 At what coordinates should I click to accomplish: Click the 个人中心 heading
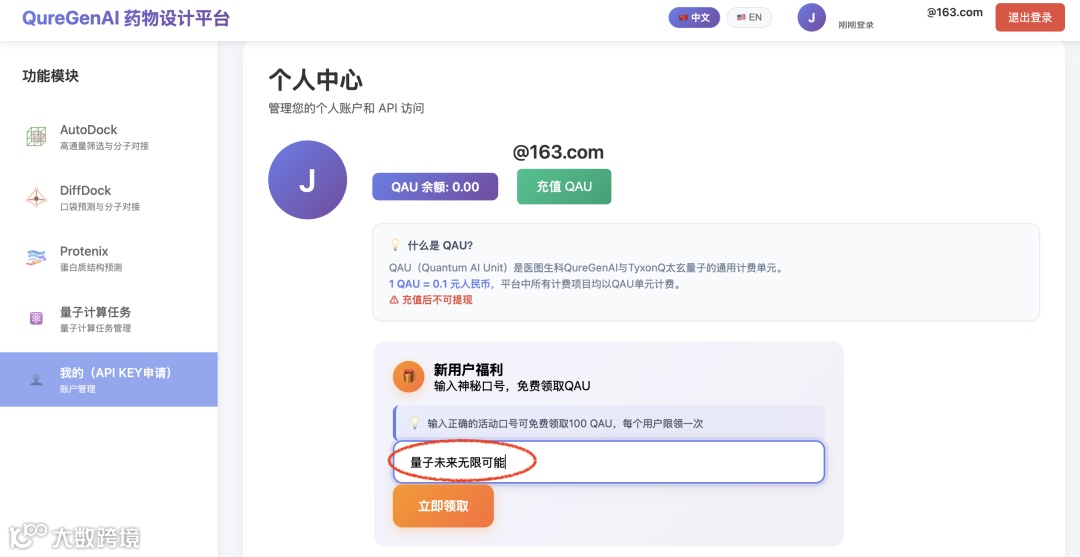click(x=315, y=80)
